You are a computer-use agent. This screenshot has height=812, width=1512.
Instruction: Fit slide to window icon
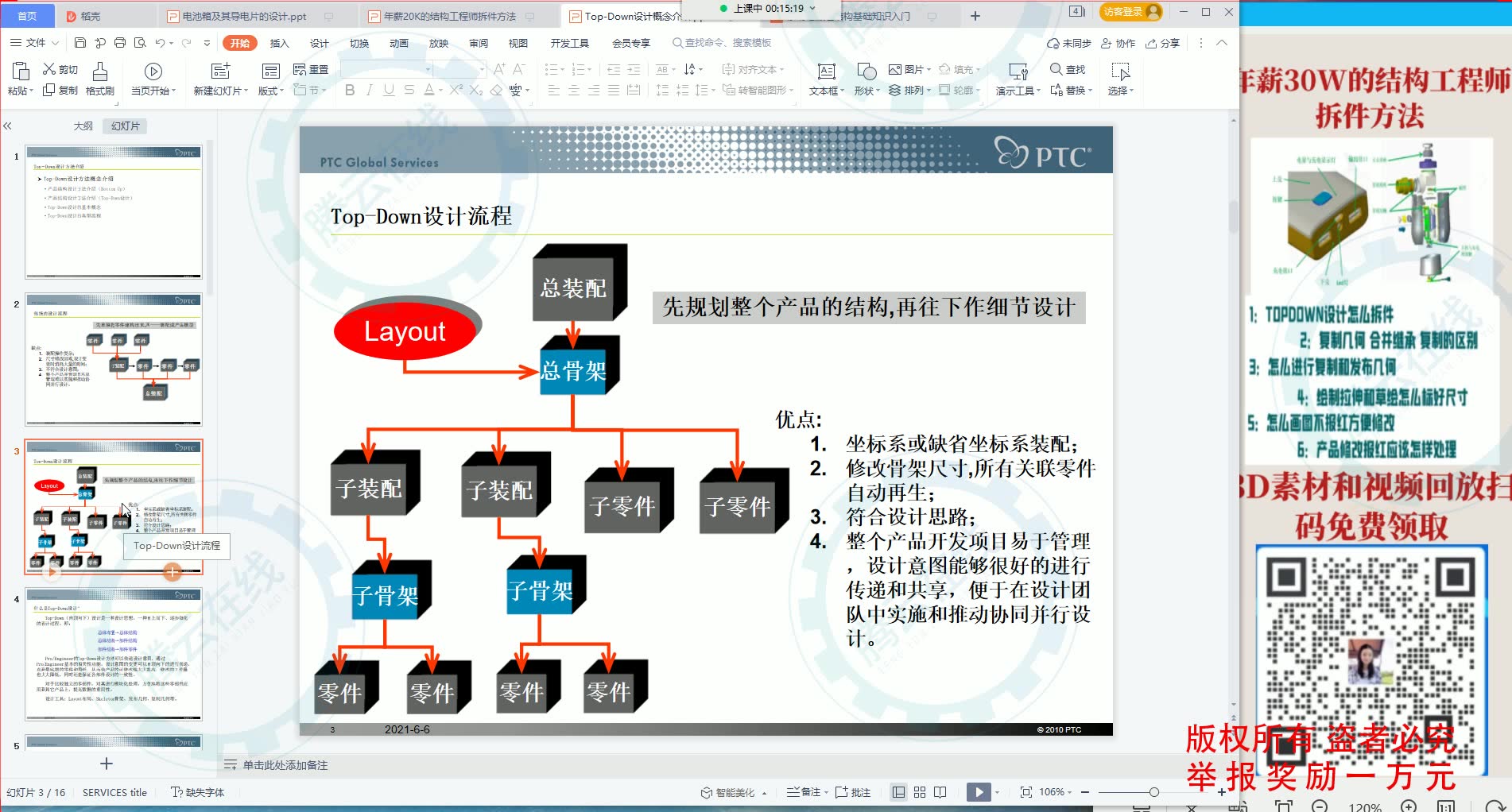[x=1026, y=792]
